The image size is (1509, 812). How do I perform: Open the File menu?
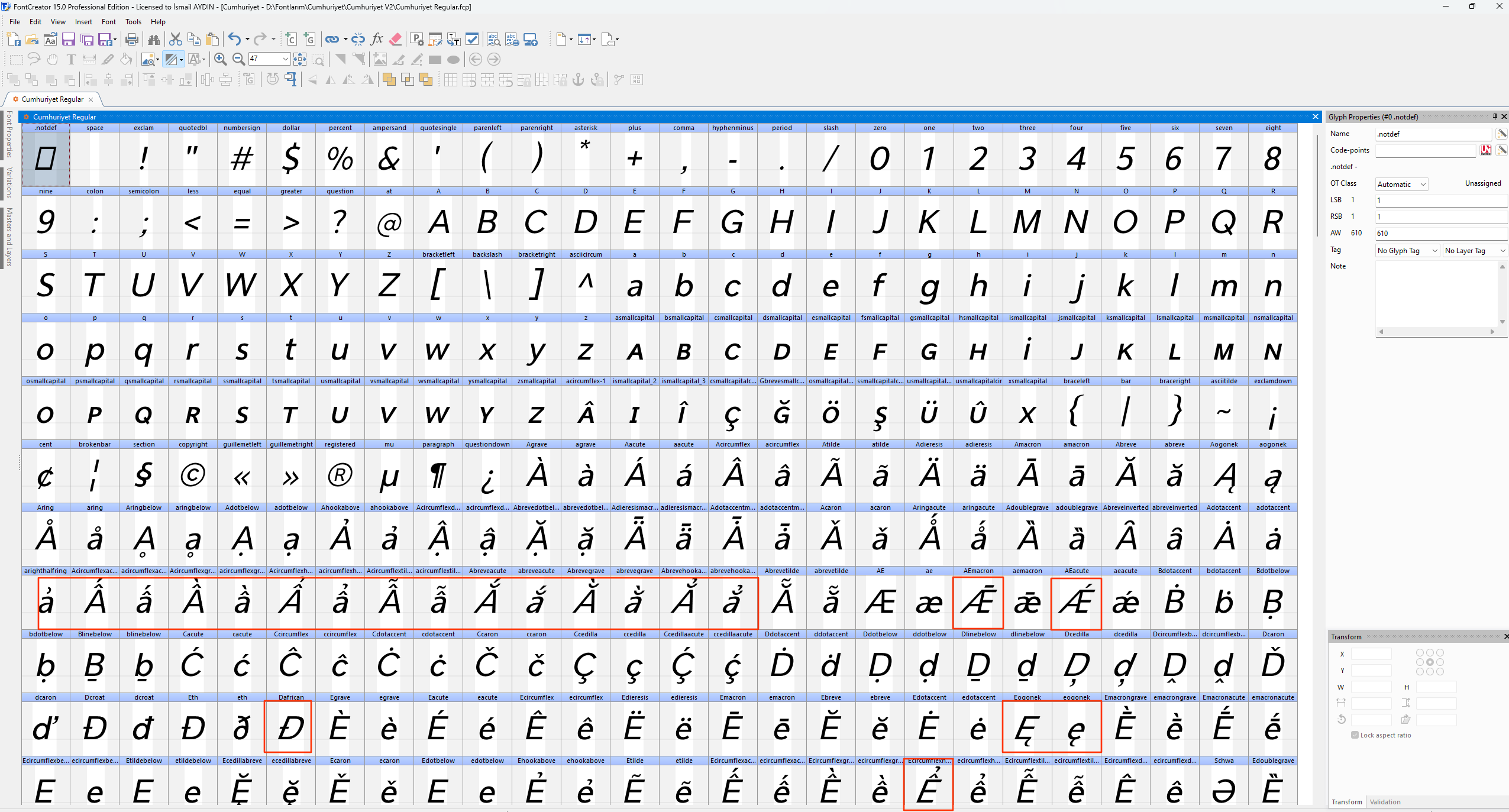(x=15, y=22)
